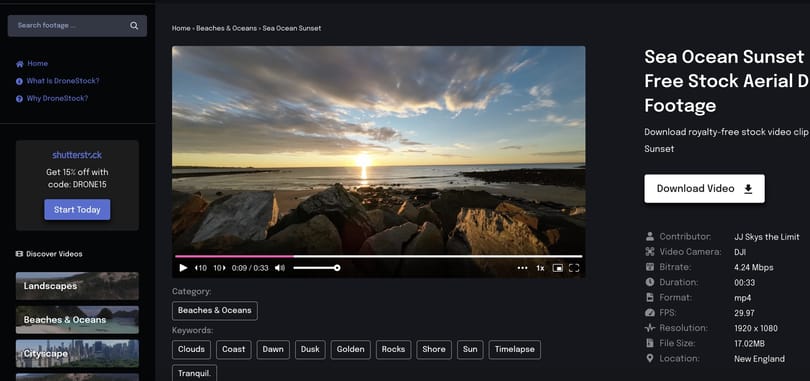Click the 4.24 Mbps bitrate value

(x=754, y=267)
